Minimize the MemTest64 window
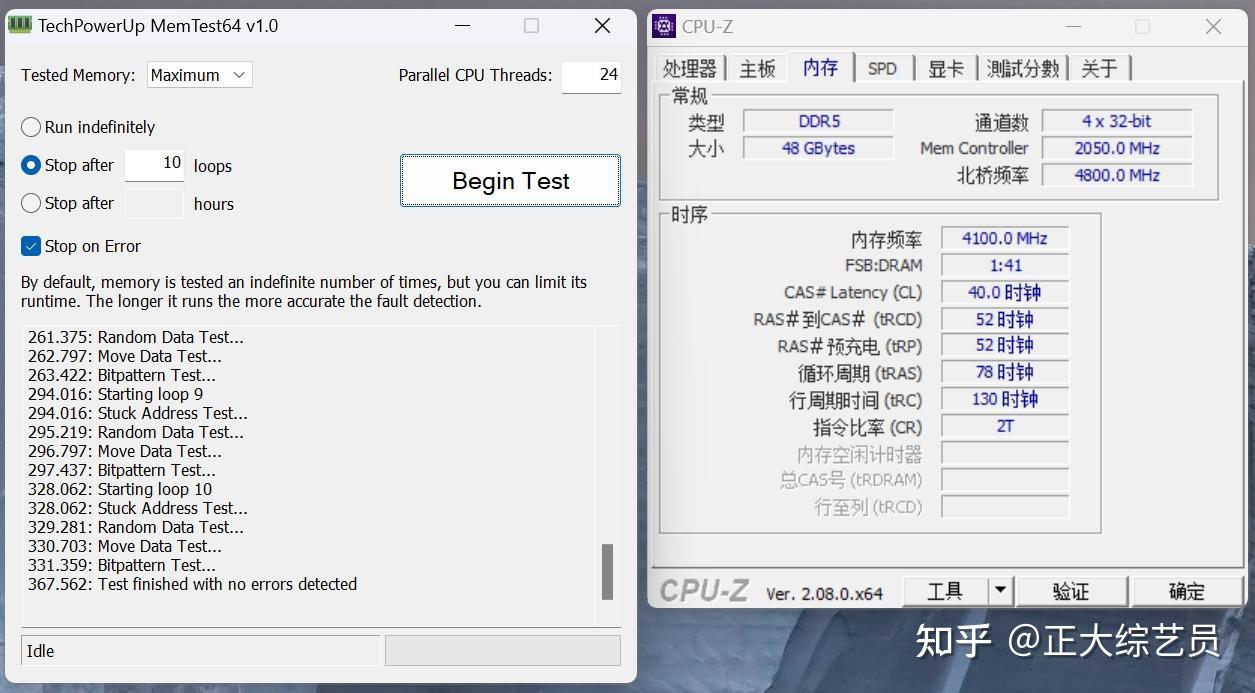This screenshot has width=1255, height=693. pyautogui.click(x=461, y=25)
